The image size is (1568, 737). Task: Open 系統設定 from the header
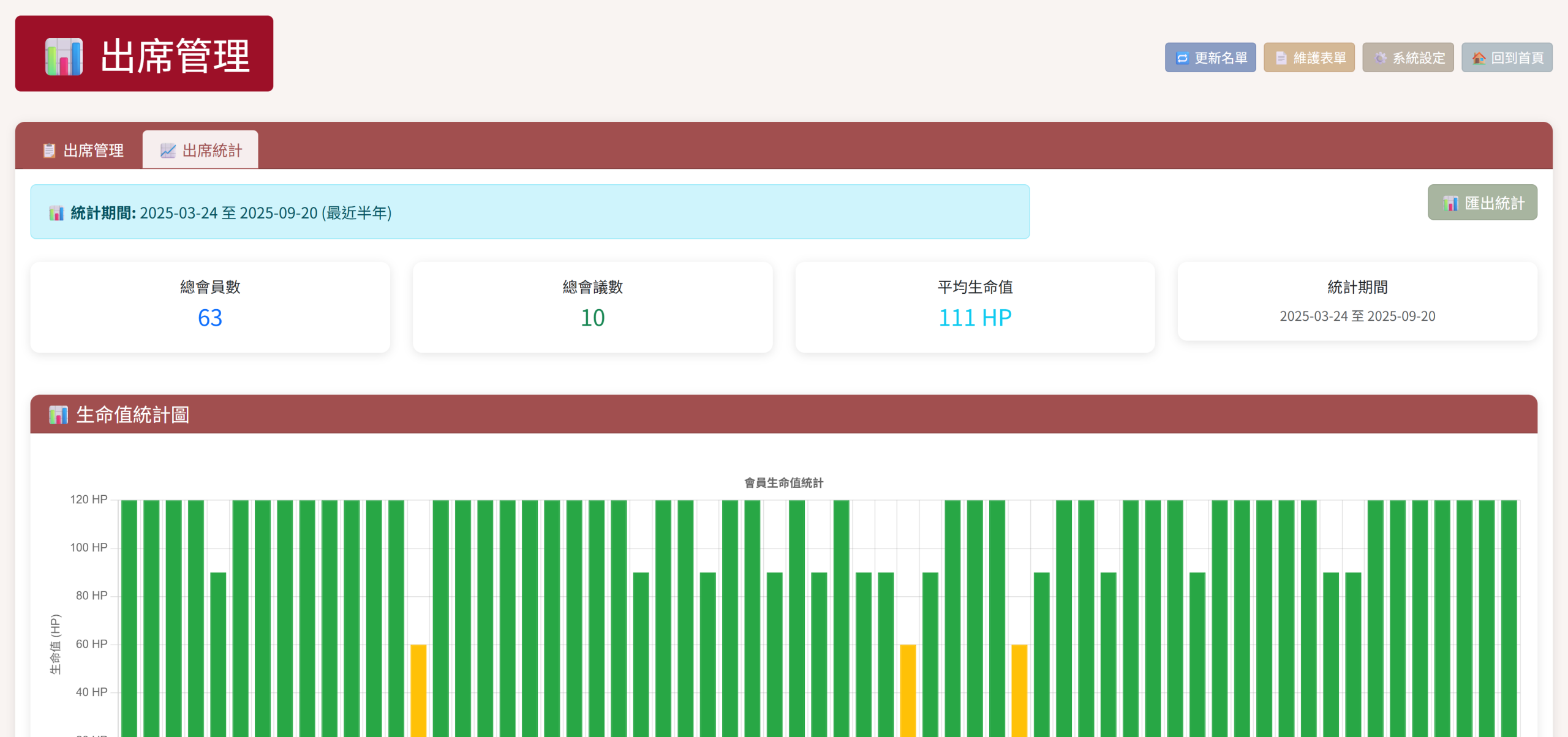(1408, 58)
